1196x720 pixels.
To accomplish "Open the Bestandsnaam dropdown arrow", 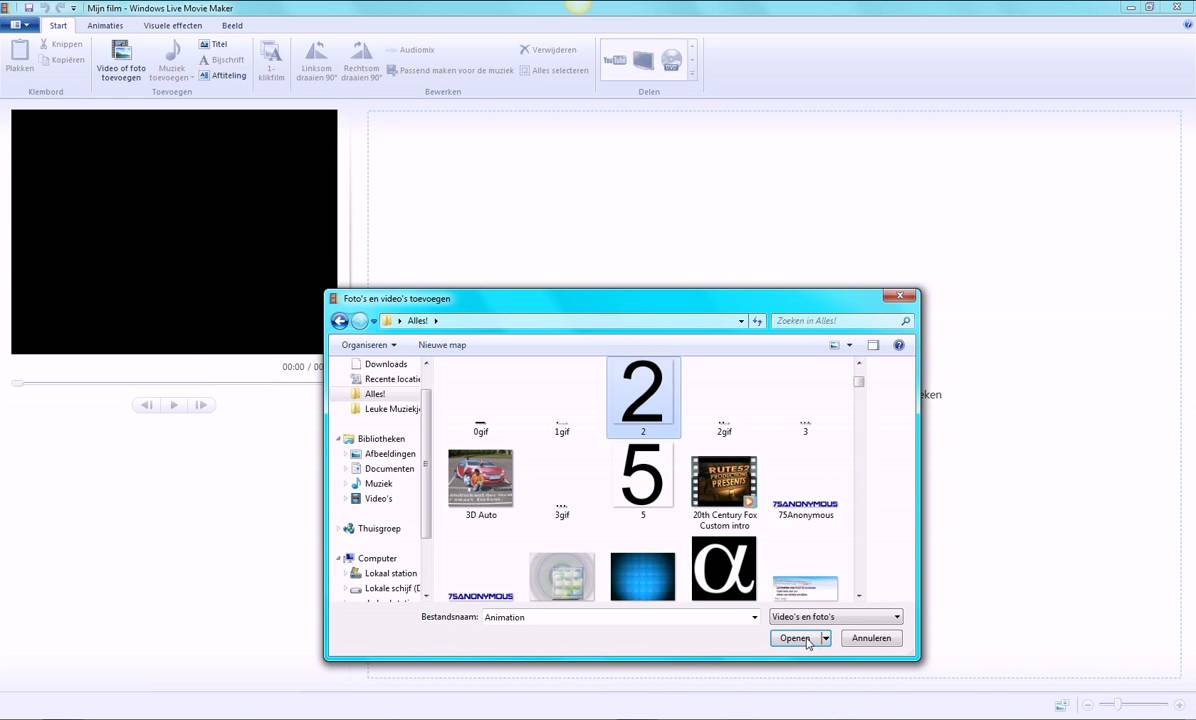I will click(754, 617).
